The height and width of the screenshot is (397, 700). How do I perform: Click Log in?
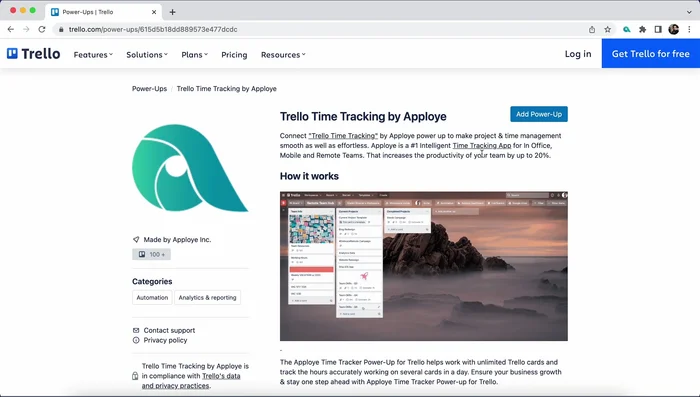[578, 54]
